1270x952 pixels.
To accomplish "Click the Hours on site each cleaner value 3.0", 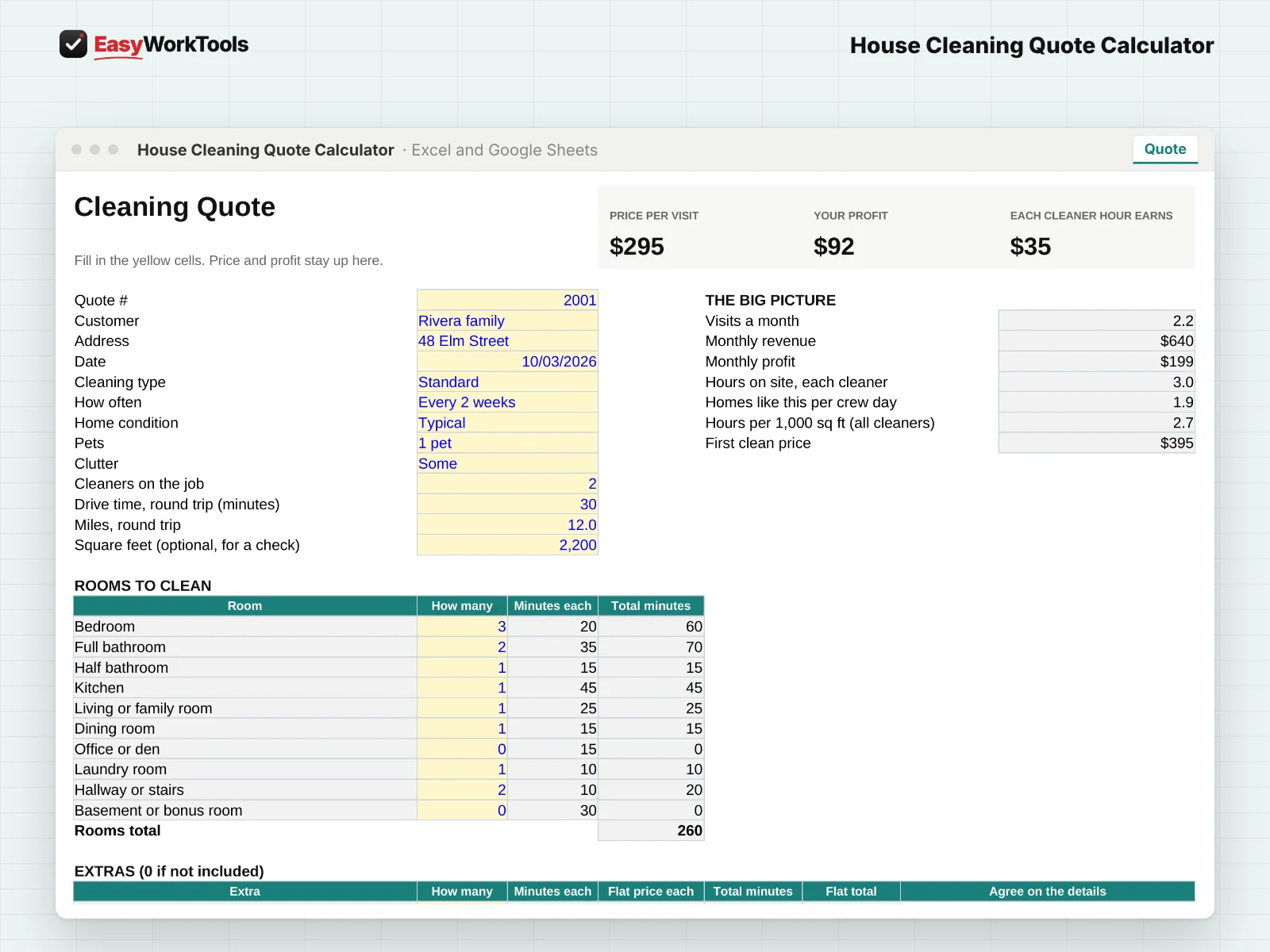I will click(x=1096, y=382).
